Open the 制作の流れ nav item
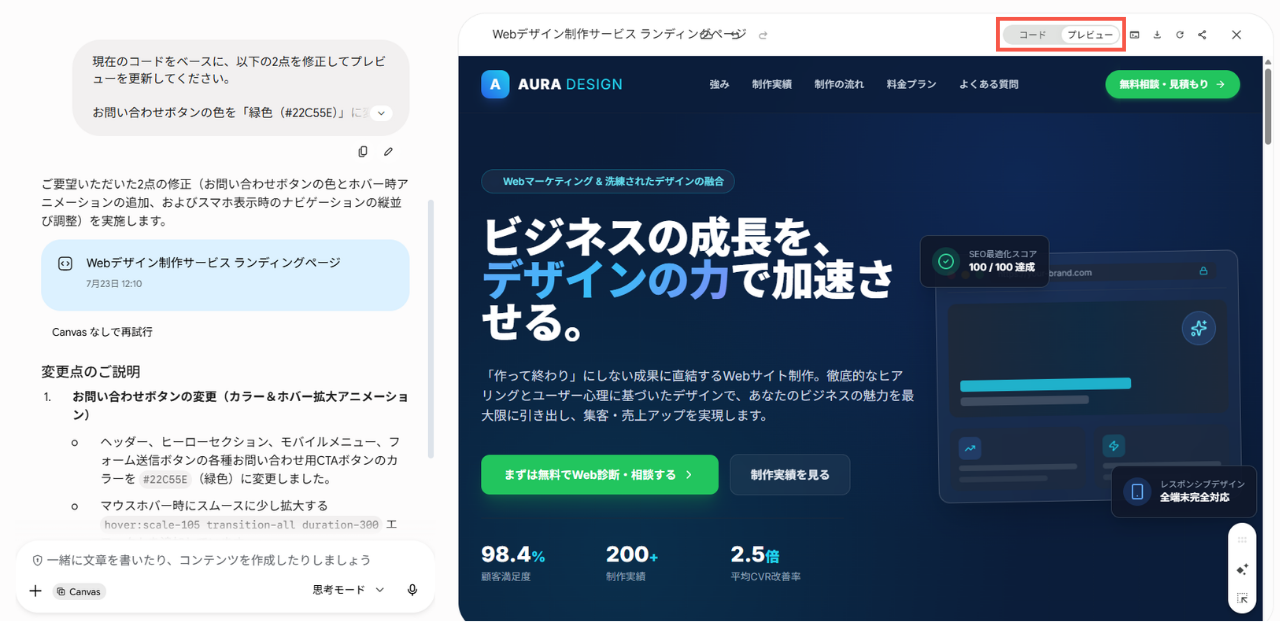This screenshot has width=1280, height=622. pos(839,85)
